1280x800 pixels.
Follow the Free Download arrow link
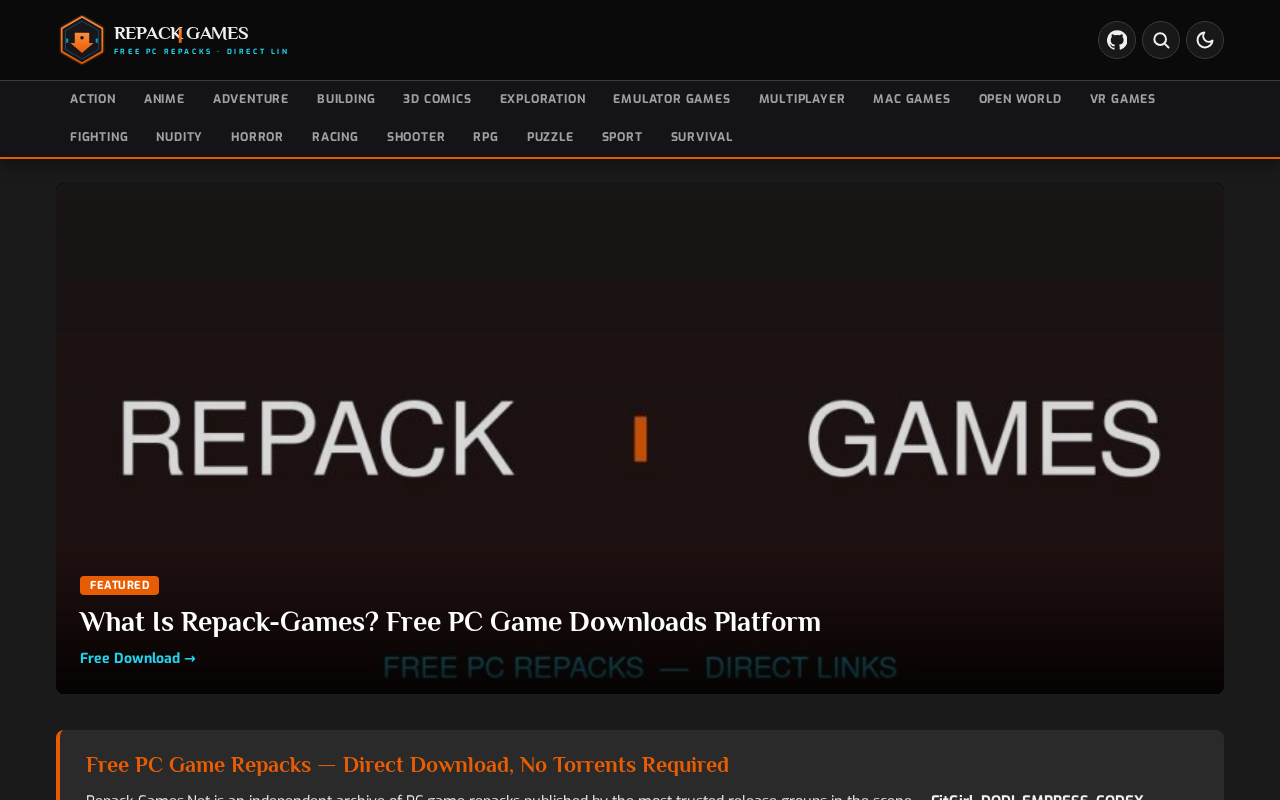coord(138,658)
